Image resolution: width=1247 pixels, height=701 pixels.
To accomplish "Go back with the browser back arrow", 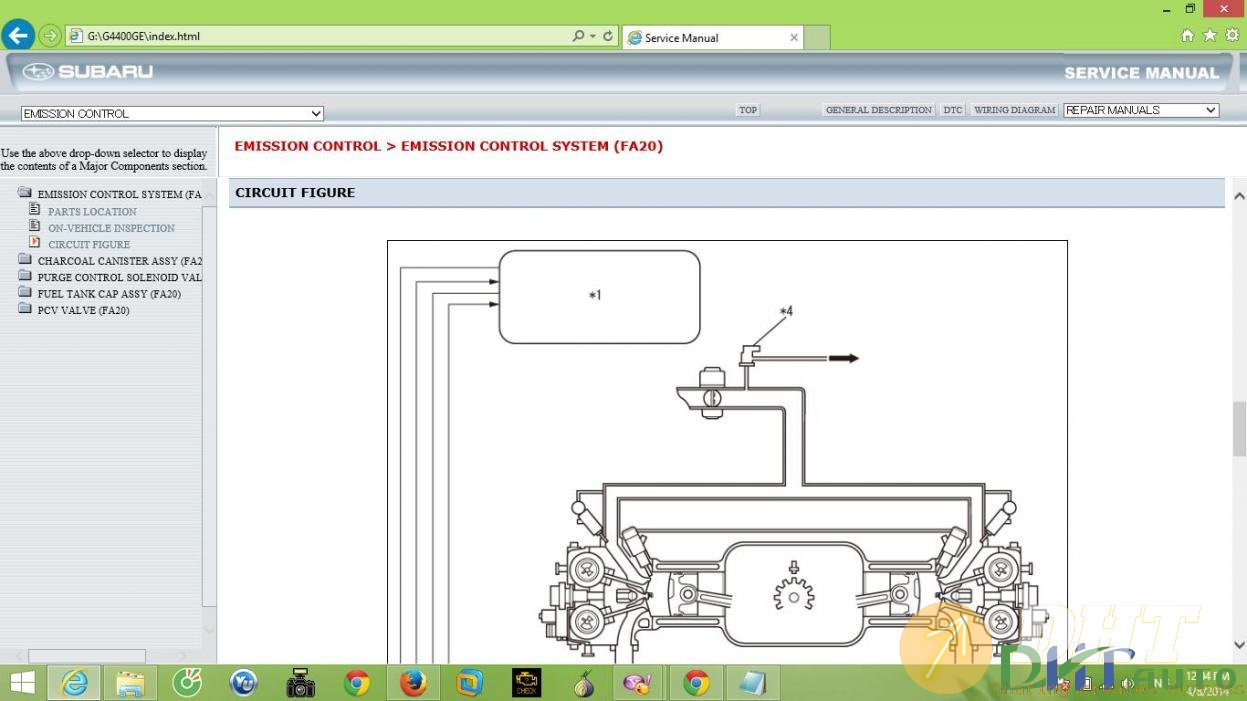I will coord(18,35).
